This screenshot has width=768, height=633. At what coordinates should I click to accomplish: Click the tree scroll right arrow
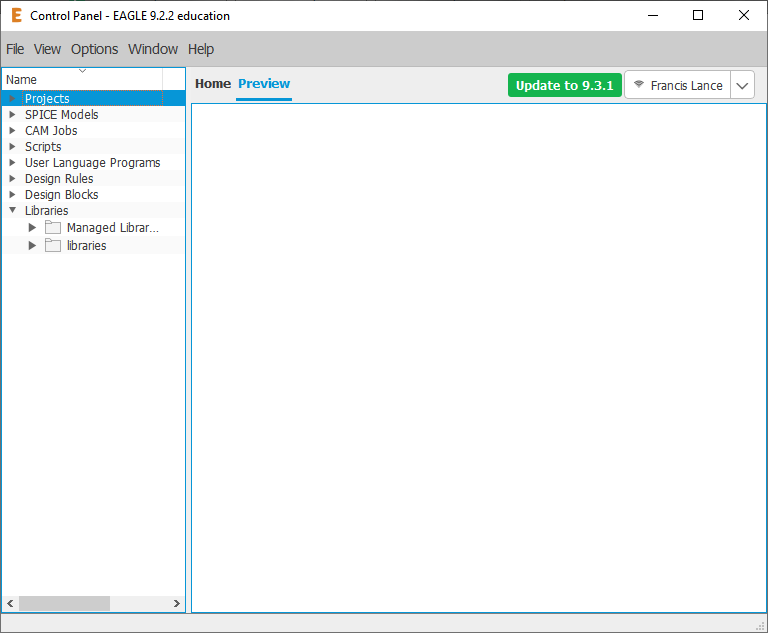tap(177, 603)
